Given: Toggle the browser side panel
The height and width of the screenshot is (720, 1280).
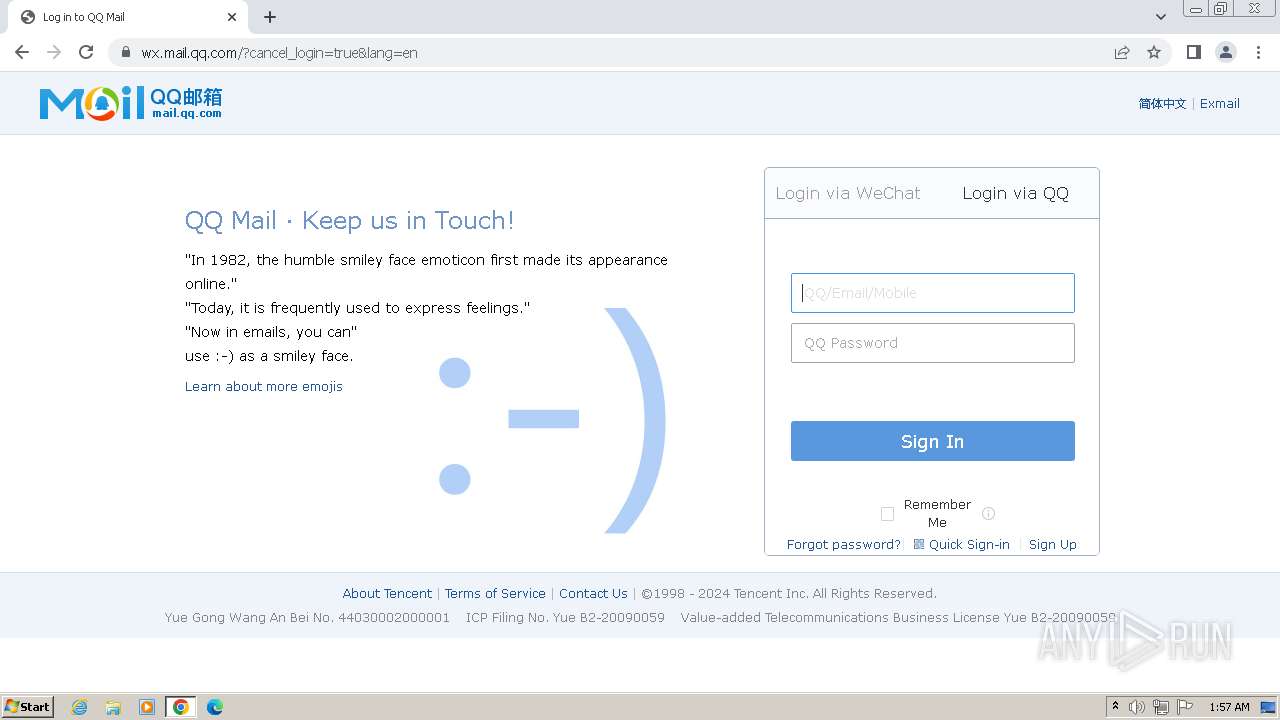Looking at the screenshot, I should (1193, 52).
